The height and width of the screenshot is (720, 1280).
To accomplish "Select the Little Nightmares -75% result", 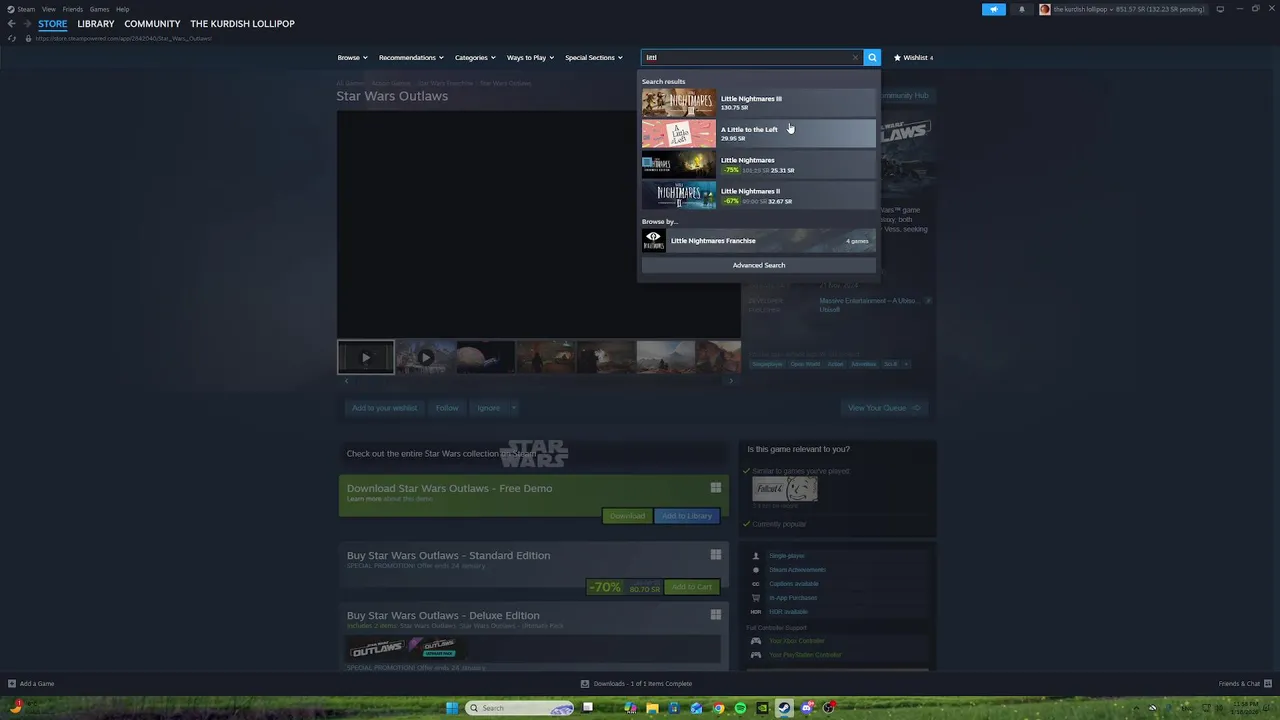I will click(758, 164).
